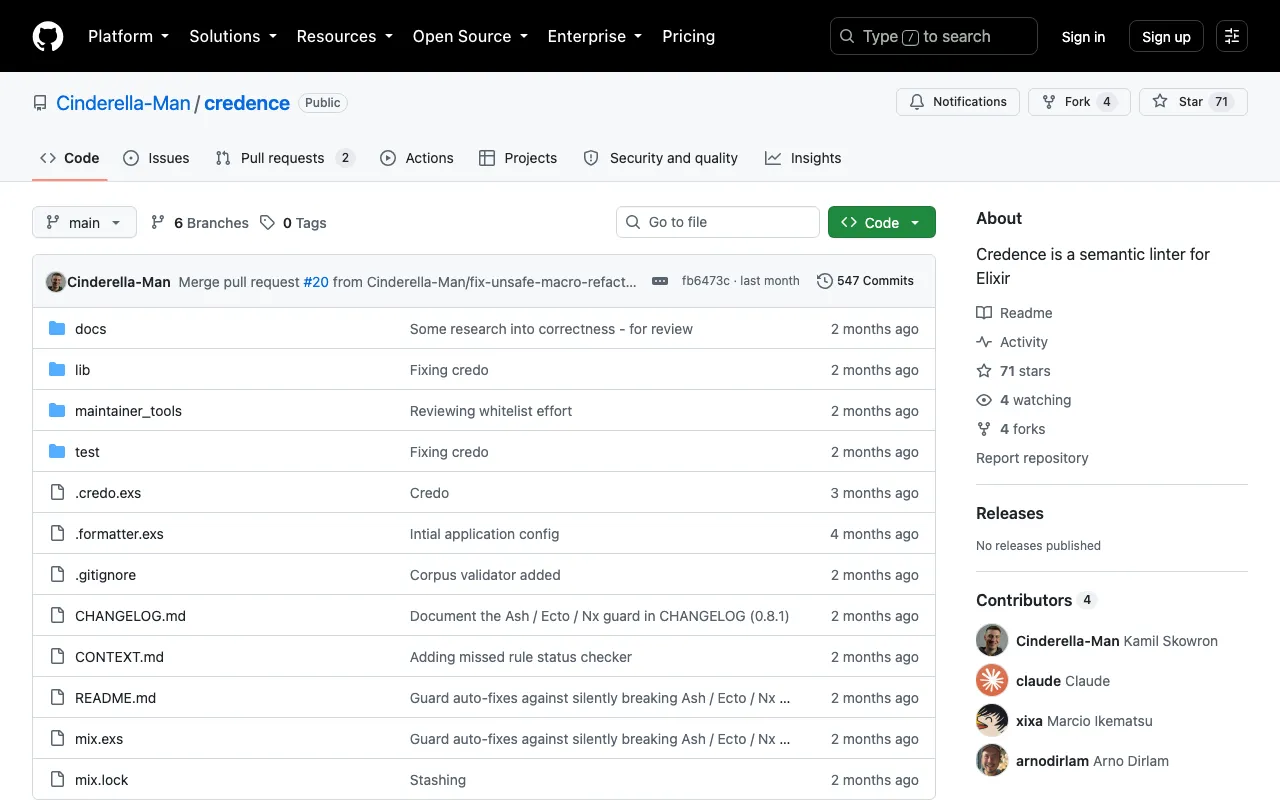Viewport: 1280px width, 800px height.
Task: Open the Projects tab
Action: pos(518,158)
